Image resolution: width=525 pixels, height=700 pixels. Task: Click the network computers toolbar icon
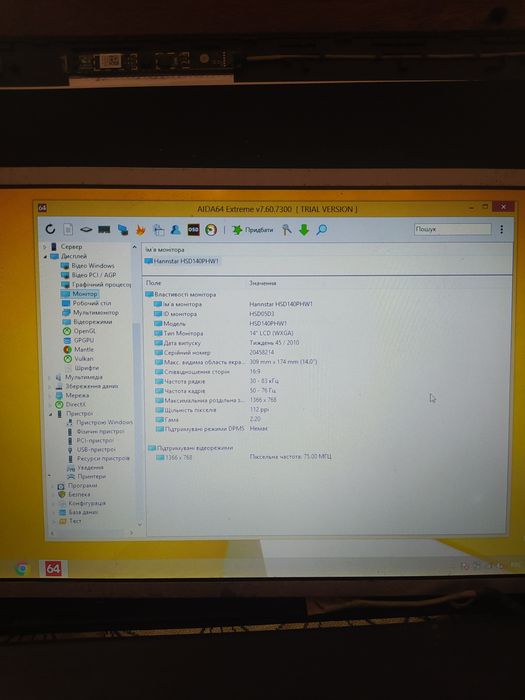tap(123, 229)
